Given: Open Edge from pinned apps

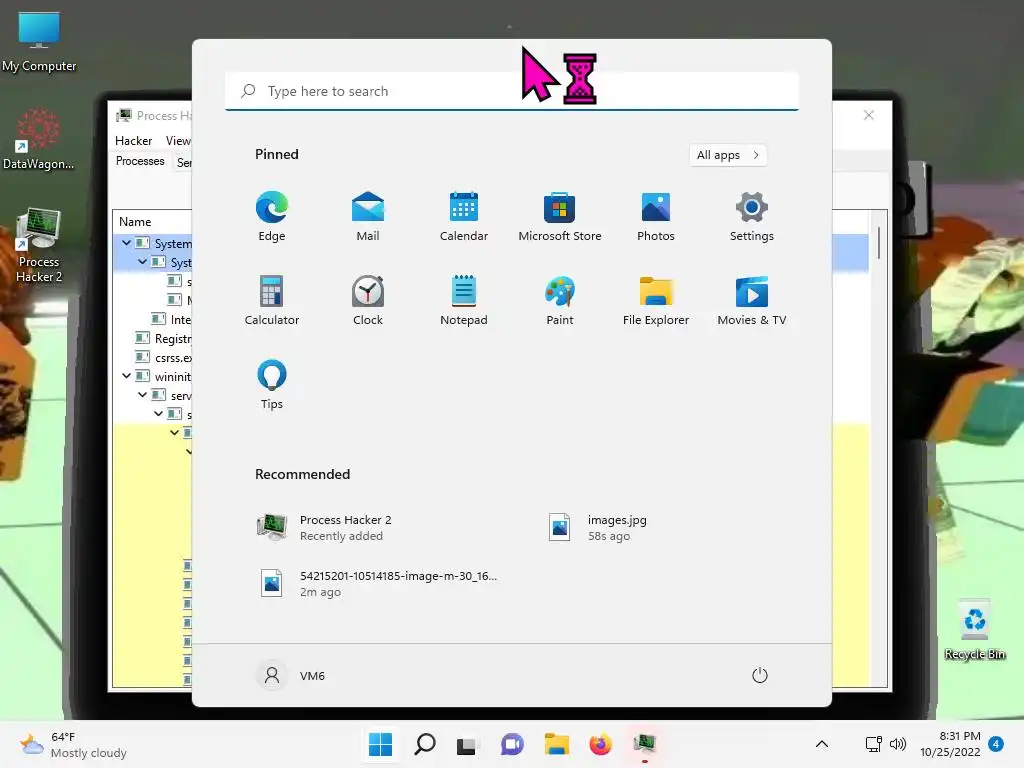Looking at the screenshot, I should (x=272, y=217).
